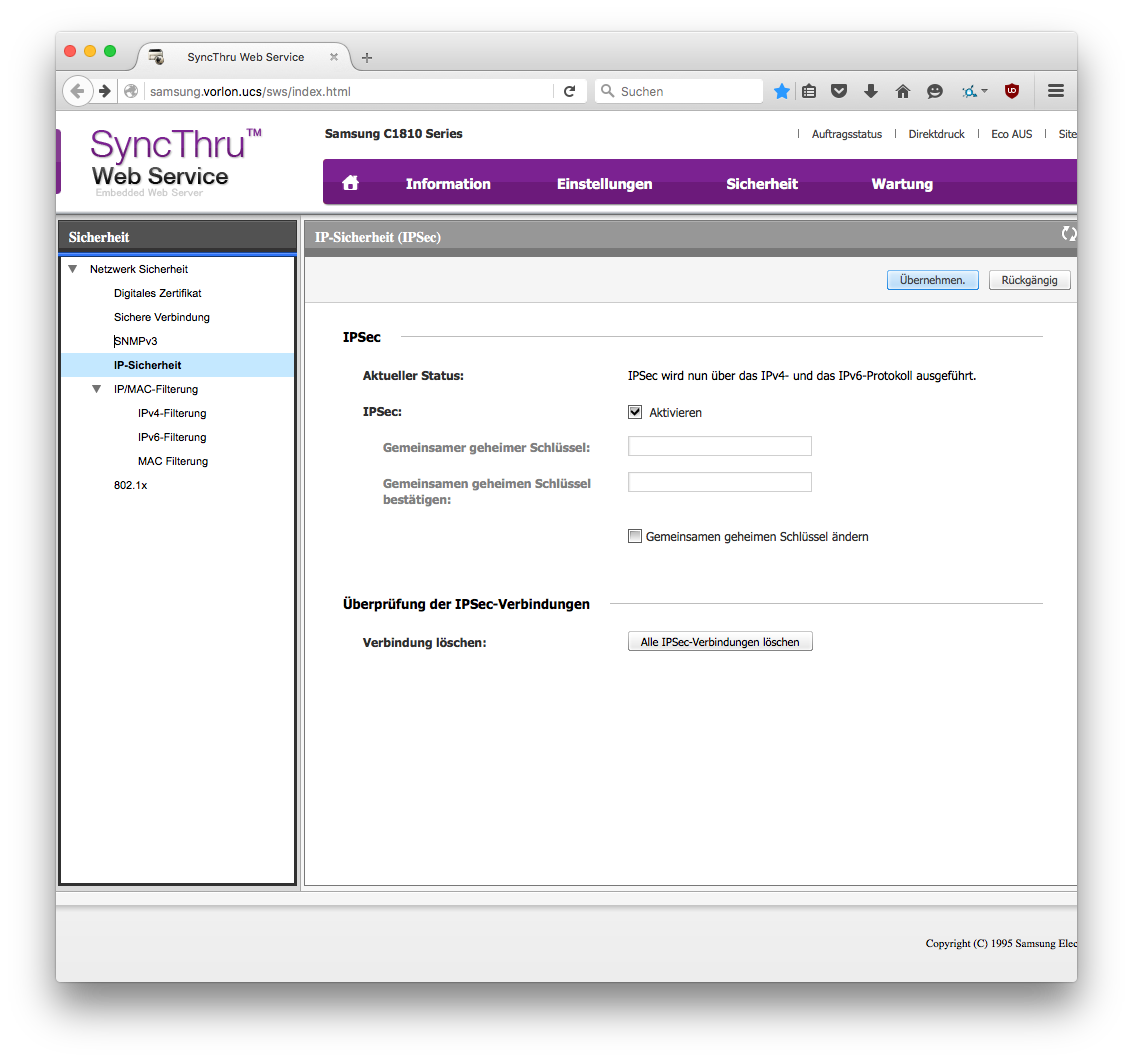Image resolution: width=1133 pixels, height=1062 pixels.
Task: Click the refresh icon in IP-Sicherheit header
Action: 1069,234
